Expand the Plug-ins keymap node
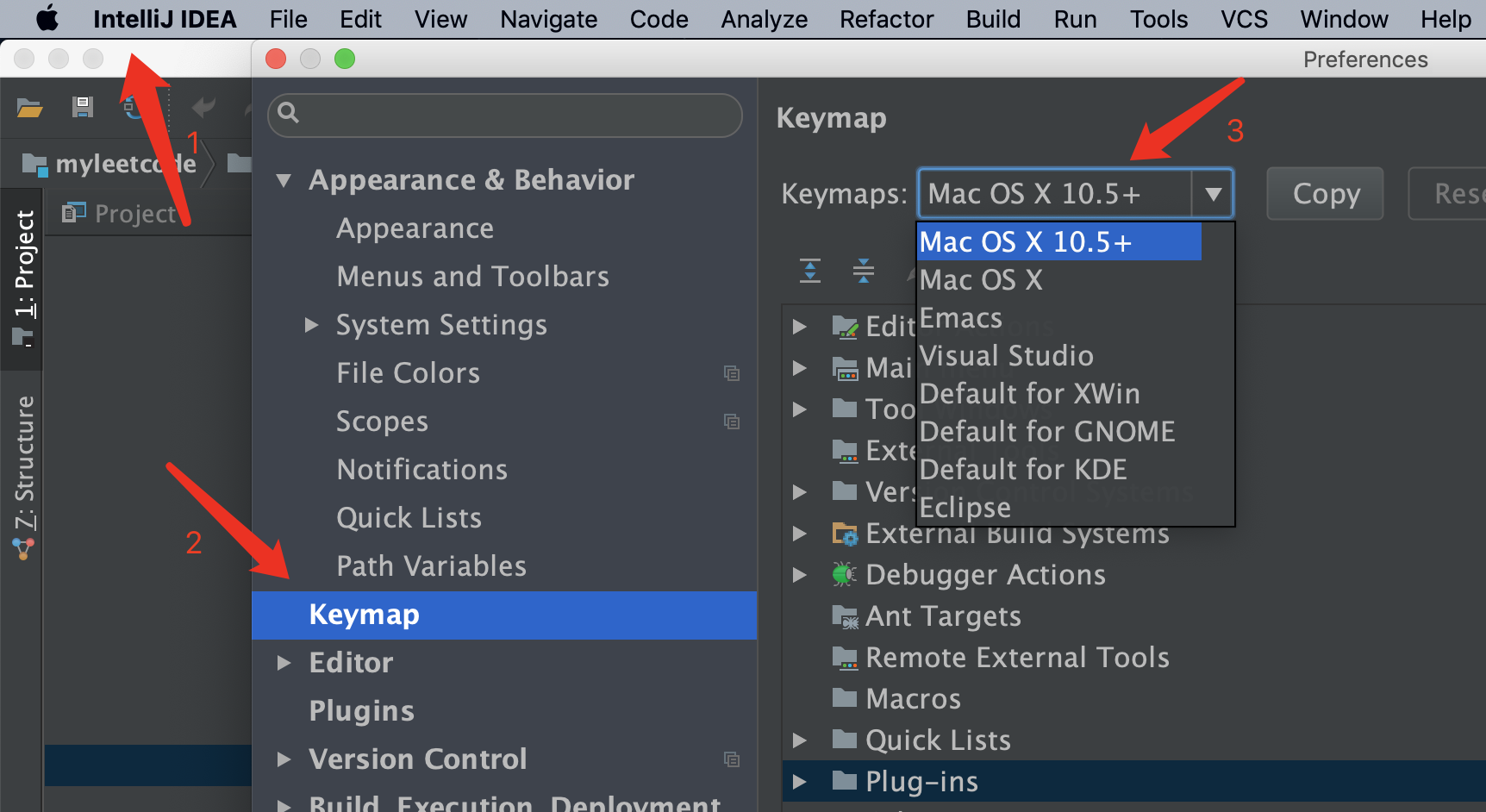This screenshot has height=812, width=1486. click(800, 782)
